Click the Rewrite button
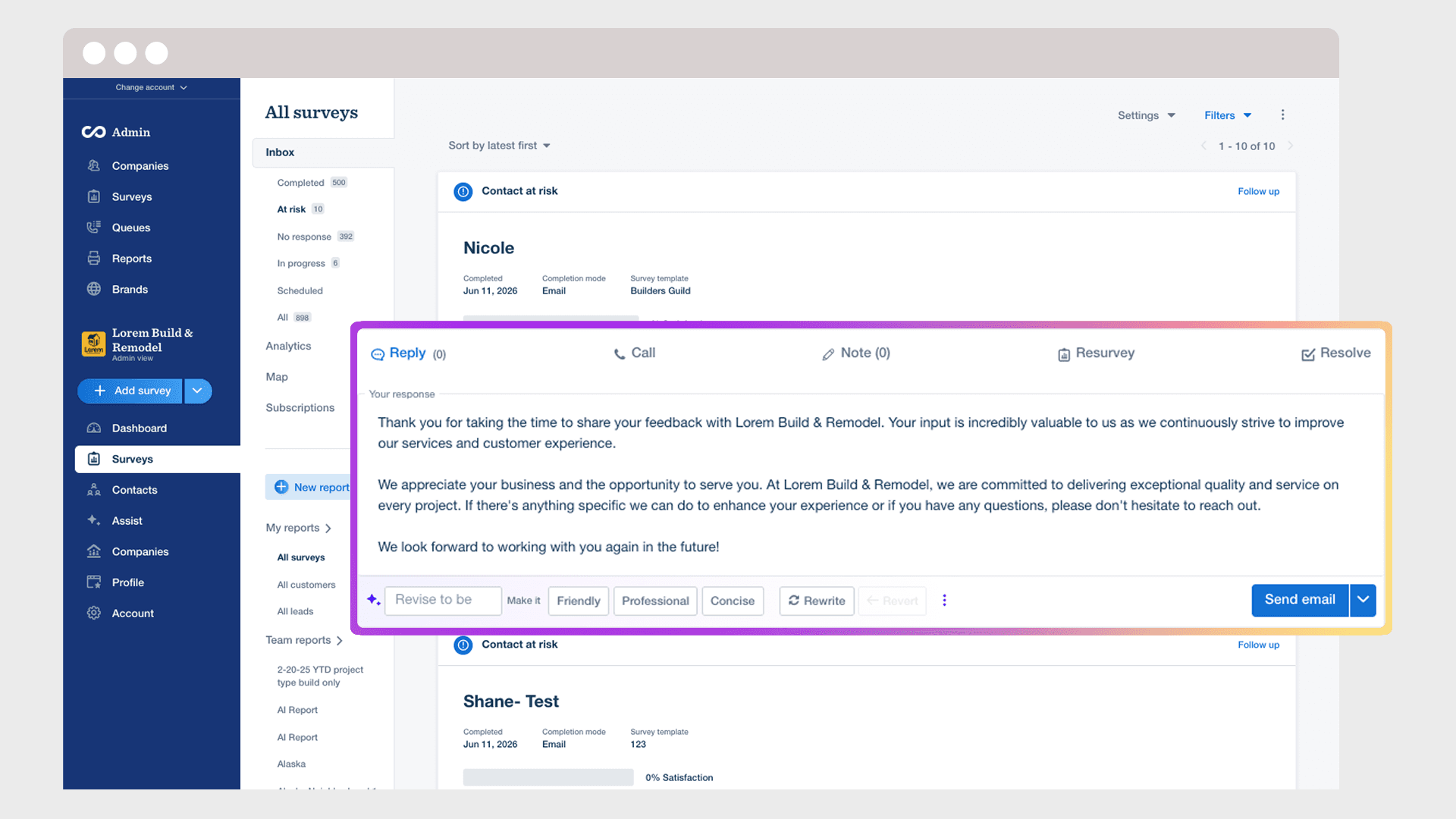 click(817, 601)
